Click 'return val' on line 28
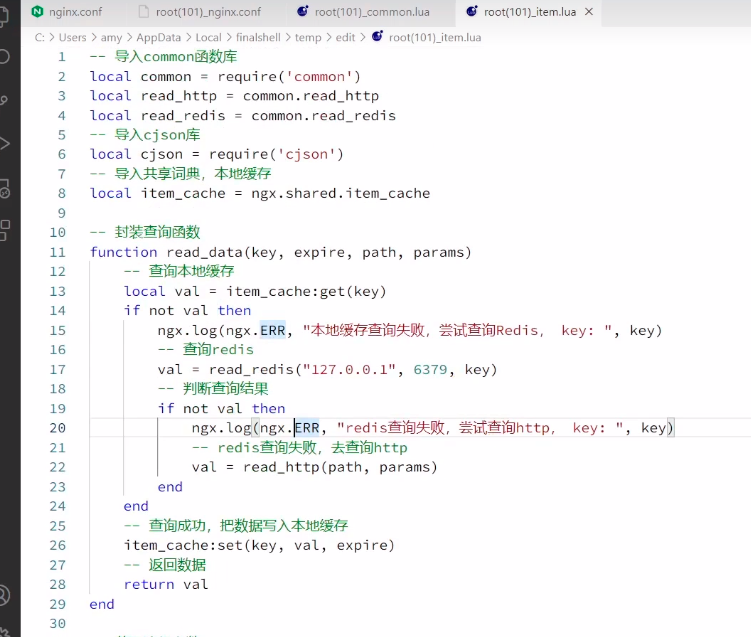The height and width of the screenshot is (637, 751). 166,584
